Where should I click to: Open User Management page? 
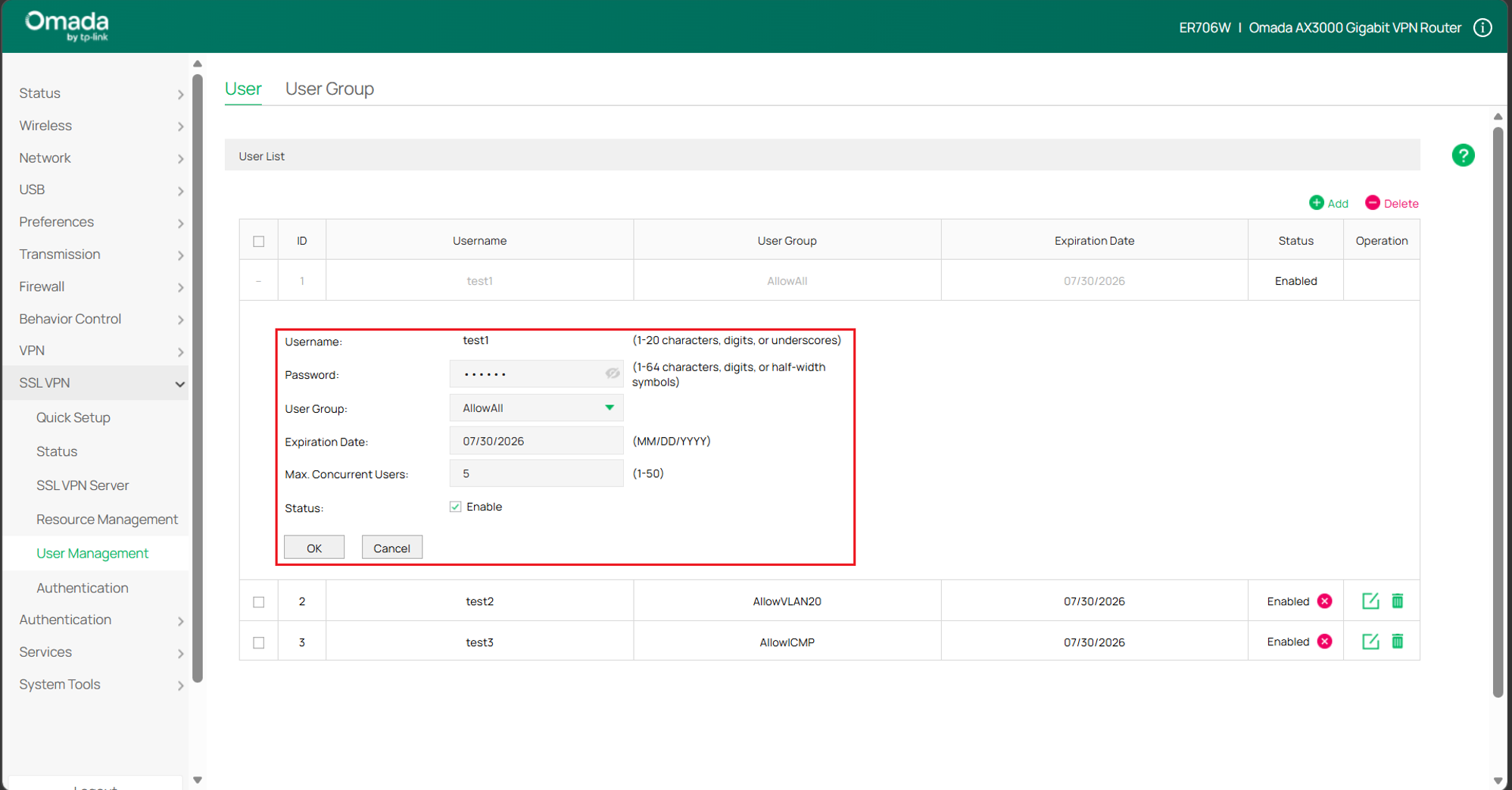(x=92, y=554)
